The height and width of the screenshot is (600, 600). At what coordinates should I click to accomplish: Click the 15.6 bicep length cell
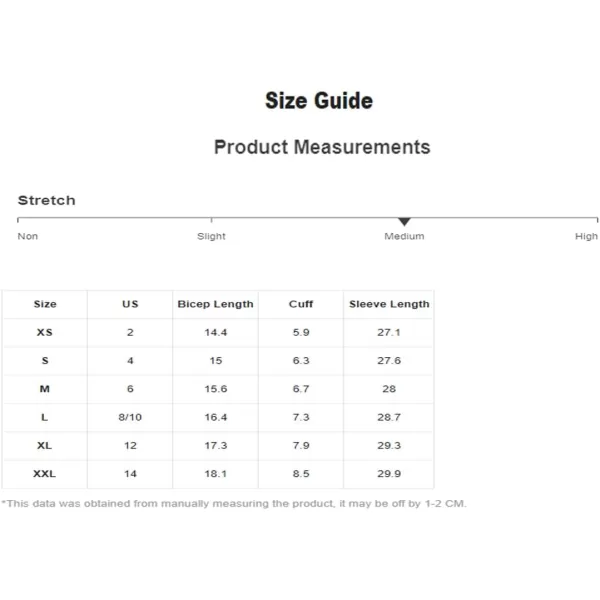click(x=216, y=389)
